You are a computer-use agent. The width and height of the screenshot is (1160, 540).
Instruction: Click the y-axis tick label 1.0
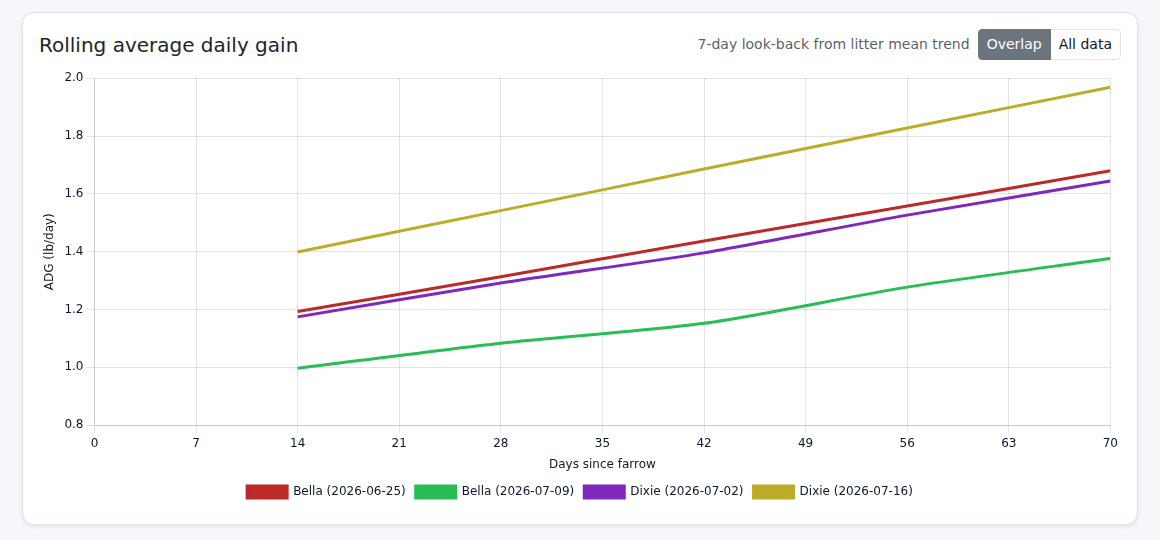[75, 368]
